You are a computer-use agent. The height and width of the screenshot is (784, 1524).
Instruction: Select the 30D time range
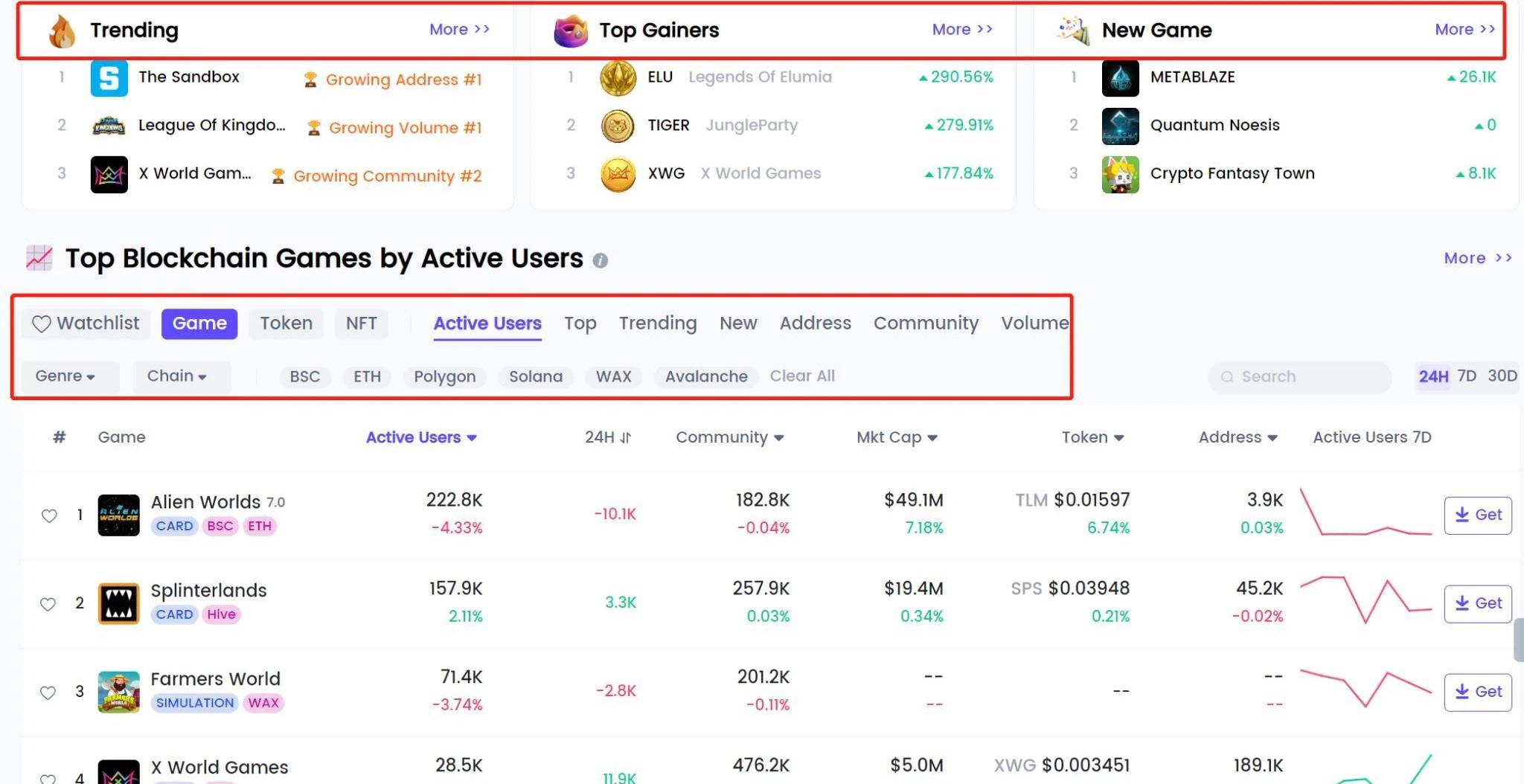coord(1502,376)
